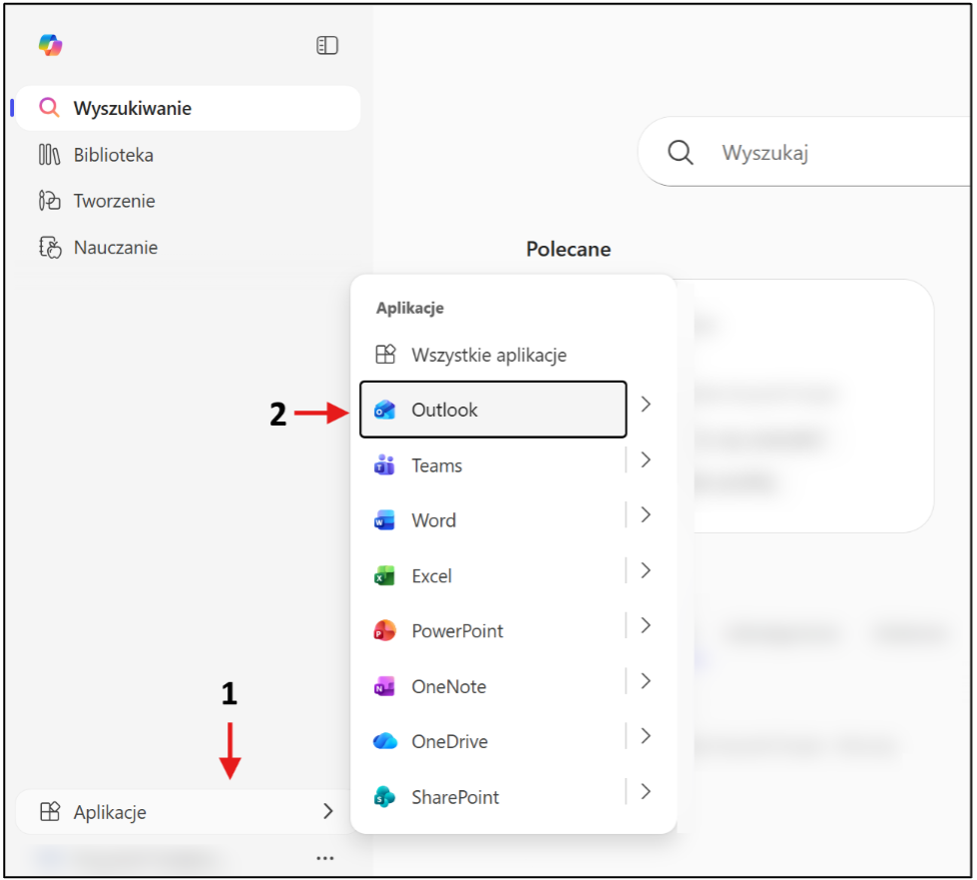Open the three-dot more options menu

325,858
